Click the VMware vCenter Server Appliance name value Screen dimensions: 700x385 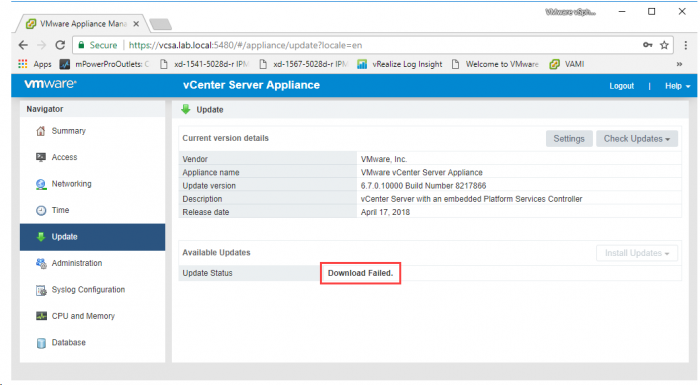421,172
